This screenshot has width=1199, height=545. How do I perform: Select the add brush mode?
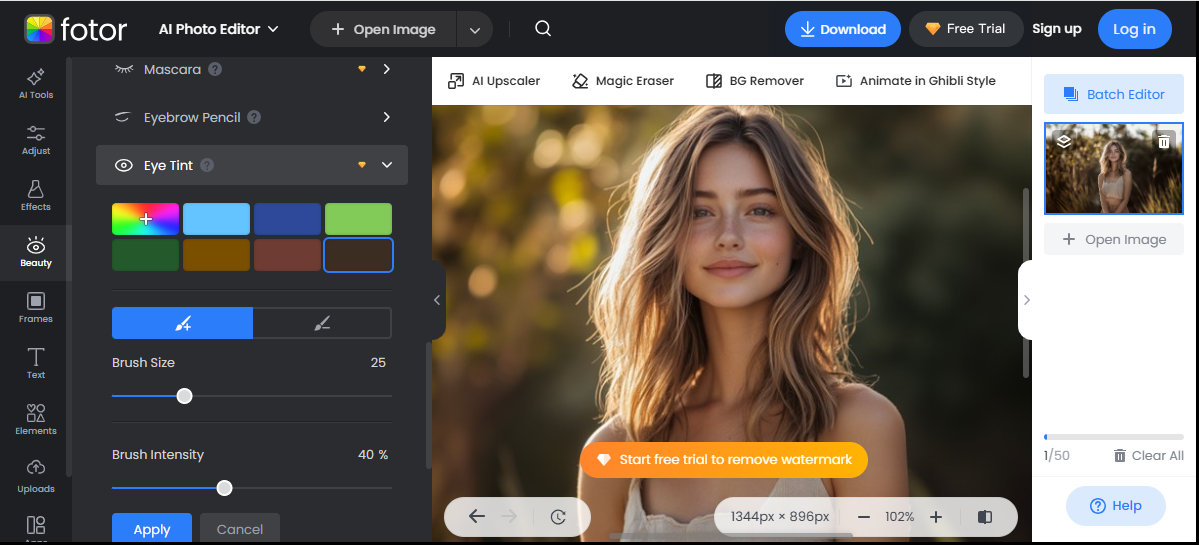click(183, 323)
